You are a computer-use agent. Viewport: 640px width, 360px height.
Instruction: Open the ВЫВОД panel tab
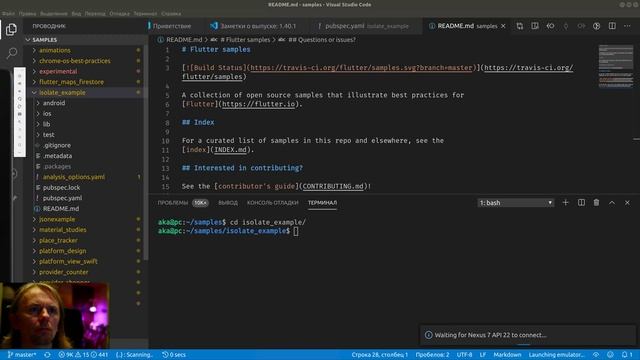pyautogui.click(x=228, y=203)
